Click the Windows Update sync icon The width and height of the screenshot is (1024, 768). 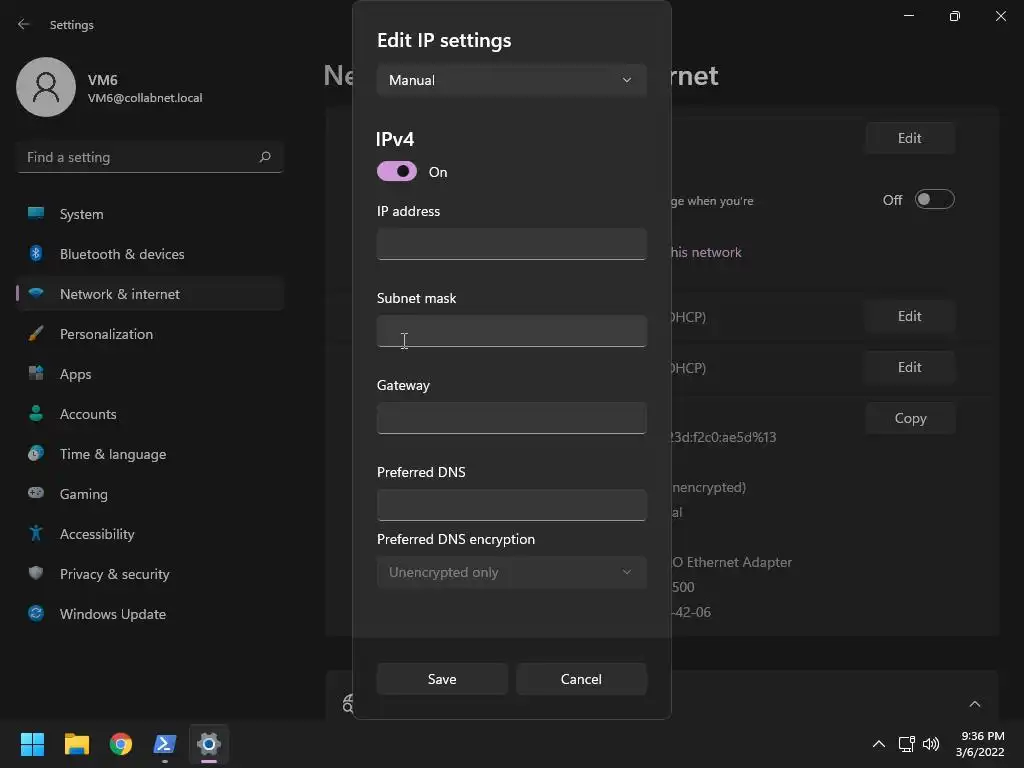pos(36,614)
